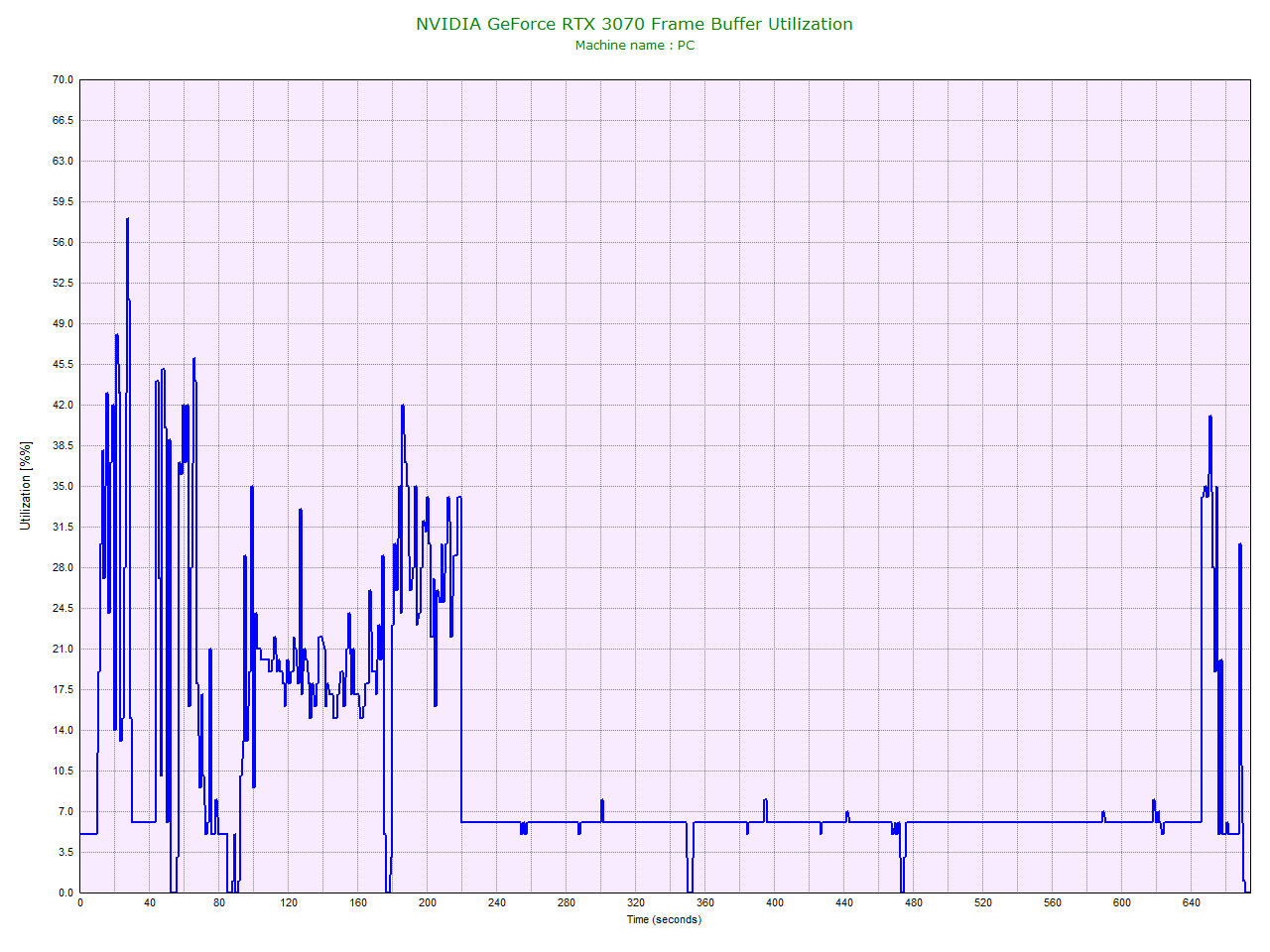Click the 560 tick on time axis
Screen dimensions: 1270x952
(1053, 902)
